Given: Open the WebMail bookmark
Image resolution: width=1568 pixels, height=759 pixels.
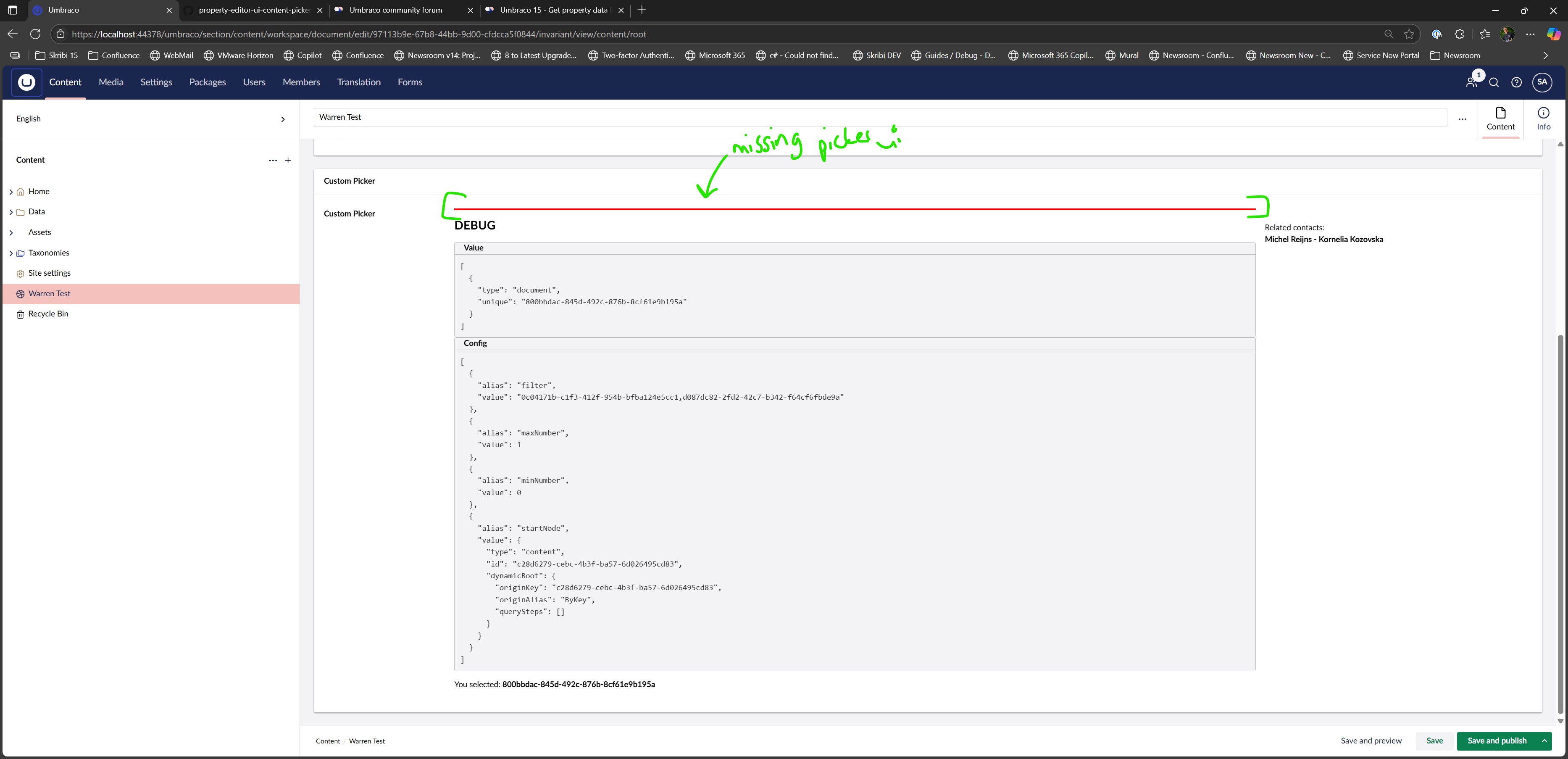Looking at the screenshot, I should (172, 55).
